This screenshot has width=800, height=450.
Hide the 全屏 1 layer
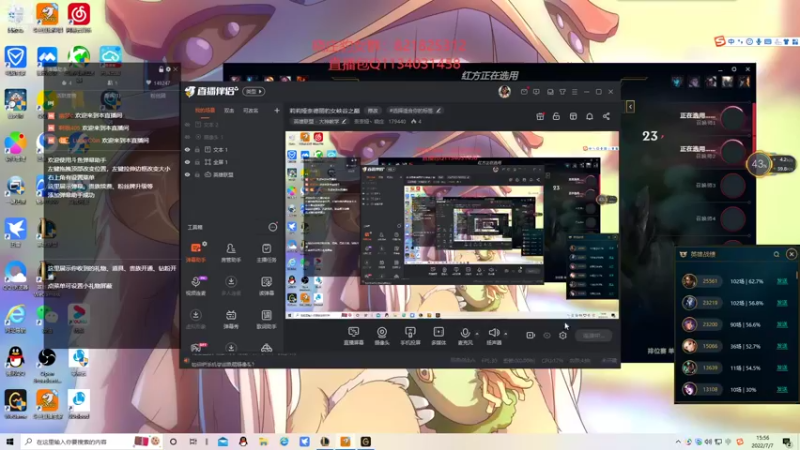click(x=187, y=162)
